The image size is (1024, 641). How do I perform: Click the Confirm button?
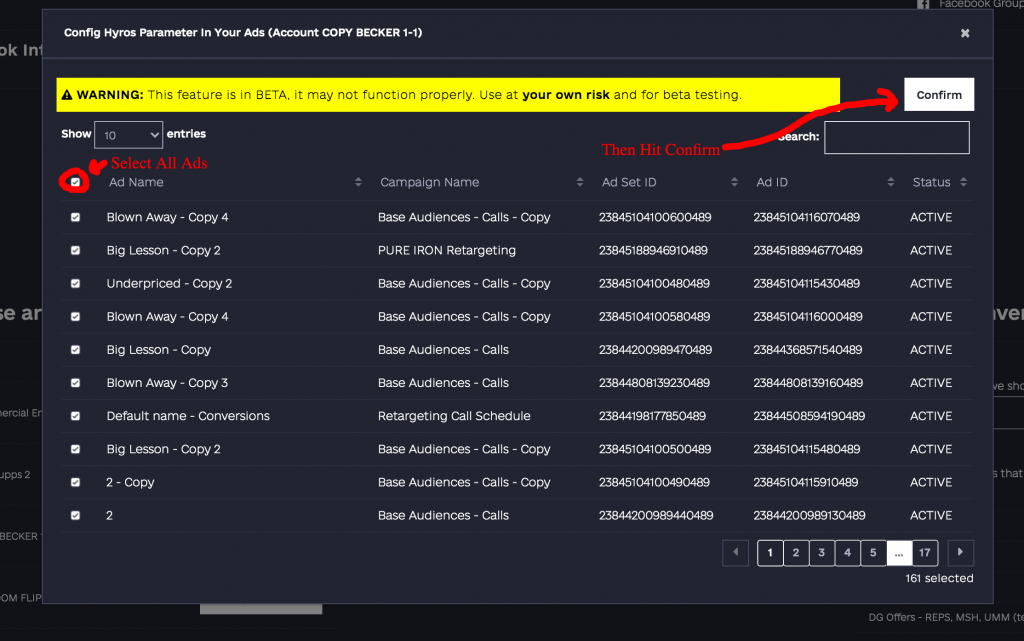coord(939,95)
